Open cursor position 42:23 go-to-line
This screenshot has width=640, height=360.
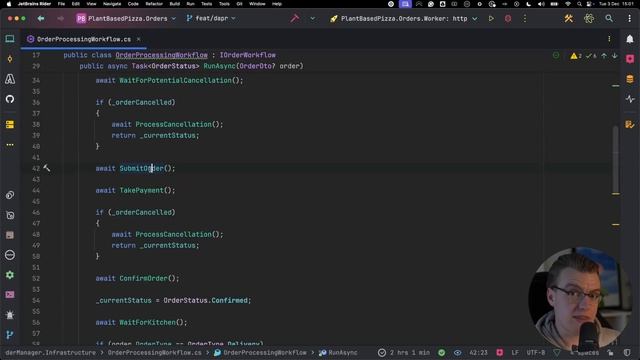(x=478, y=353)
